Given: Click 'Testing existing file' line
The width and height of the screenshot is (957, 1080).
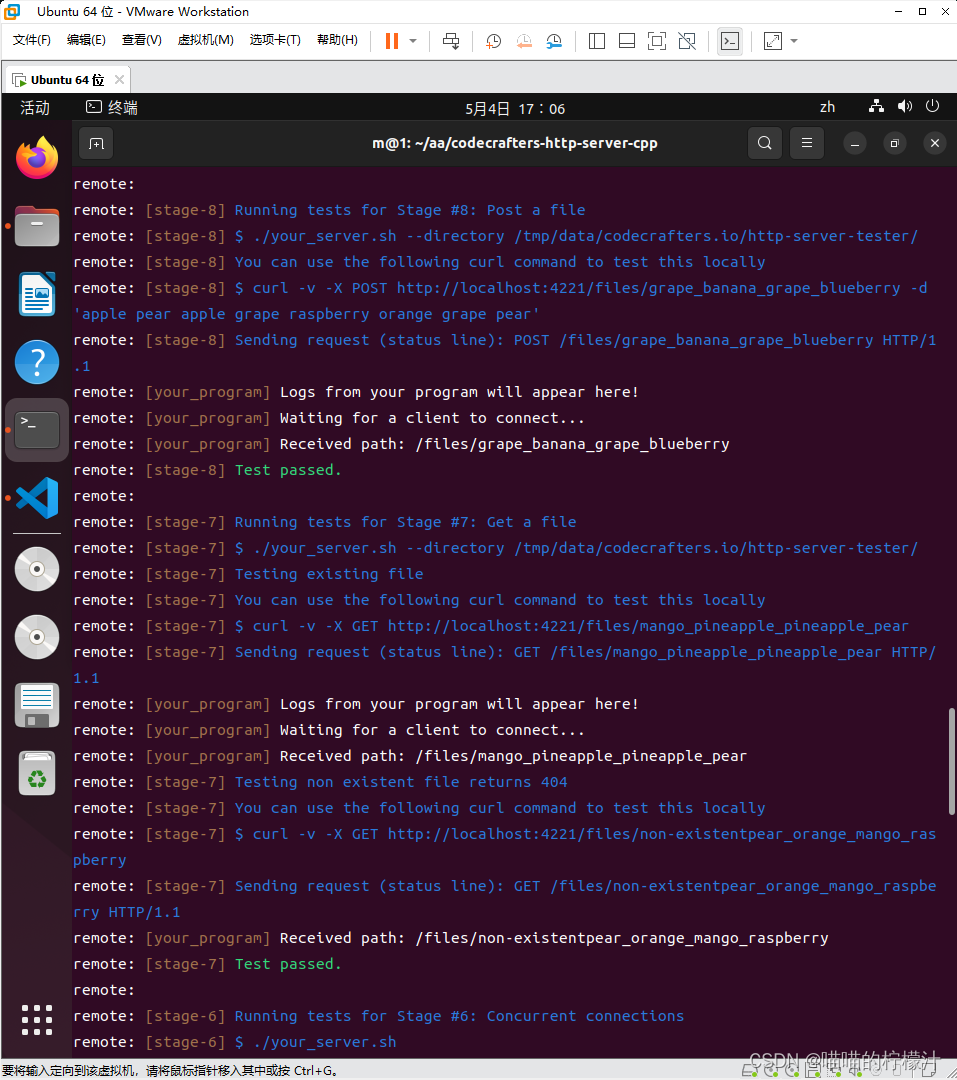Looking at the screenshot, I should click(x=329, y=574).
